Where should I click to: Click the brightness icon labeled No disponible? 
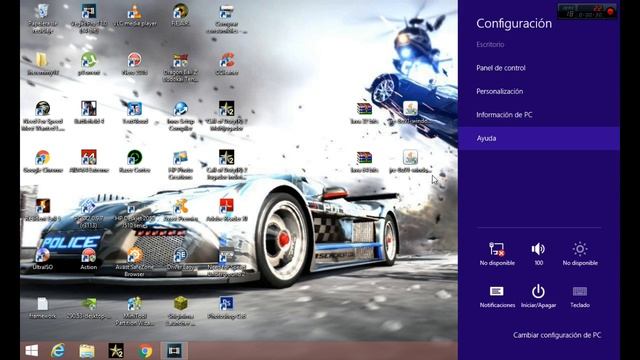(580, 253)
